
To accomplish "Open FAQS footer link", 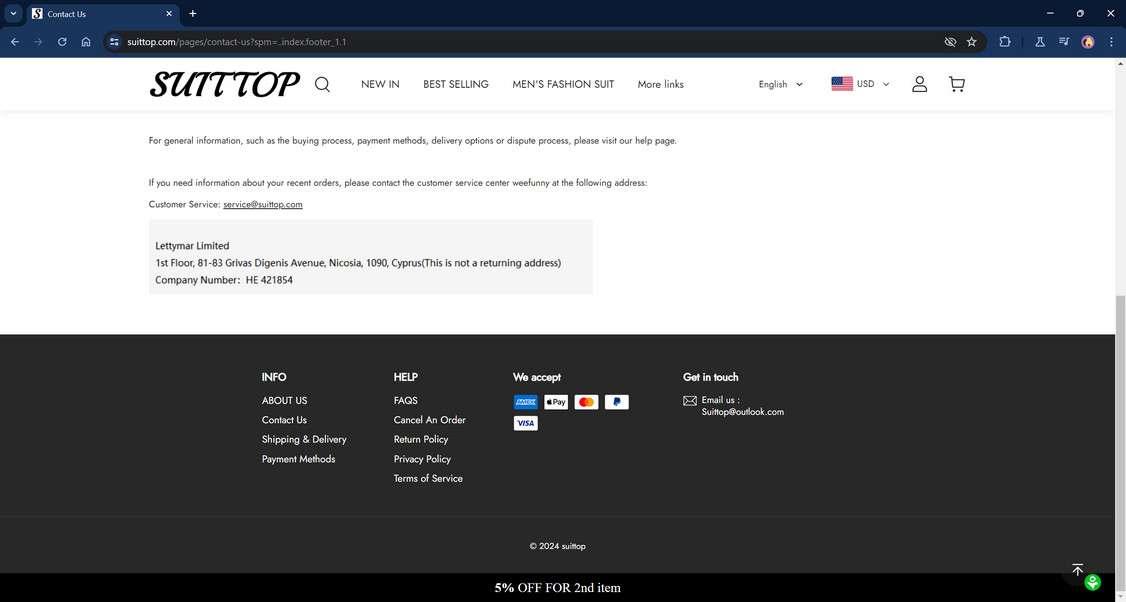I will click(x=406, y=400).
